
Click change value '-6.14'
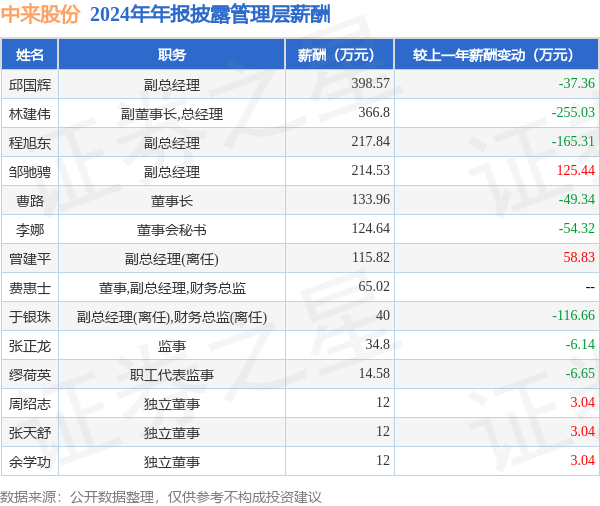(580, 344)
